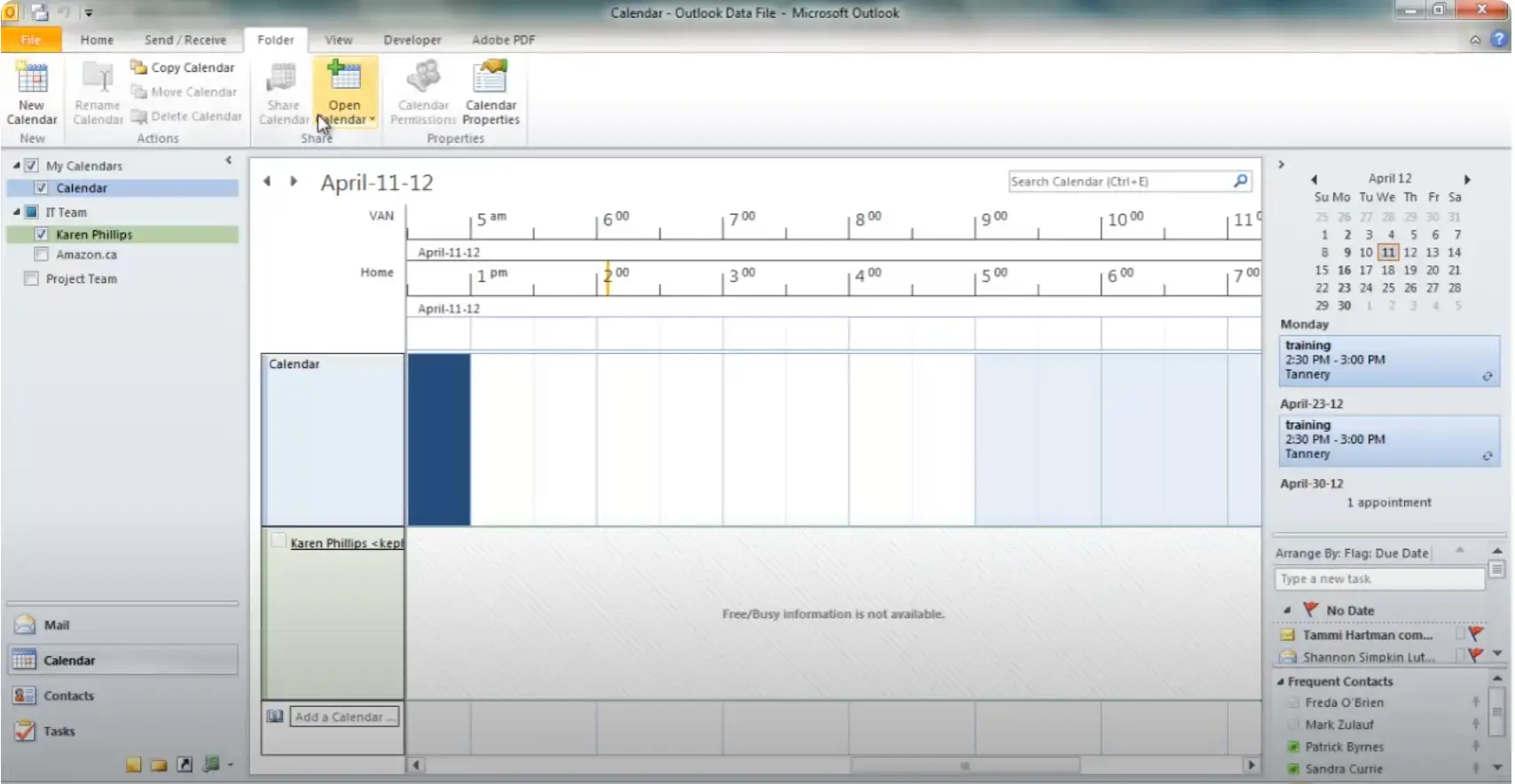Open Mail from the navigation pane
This screenshot has width=1515, height=784.
[x=56, y=625]
